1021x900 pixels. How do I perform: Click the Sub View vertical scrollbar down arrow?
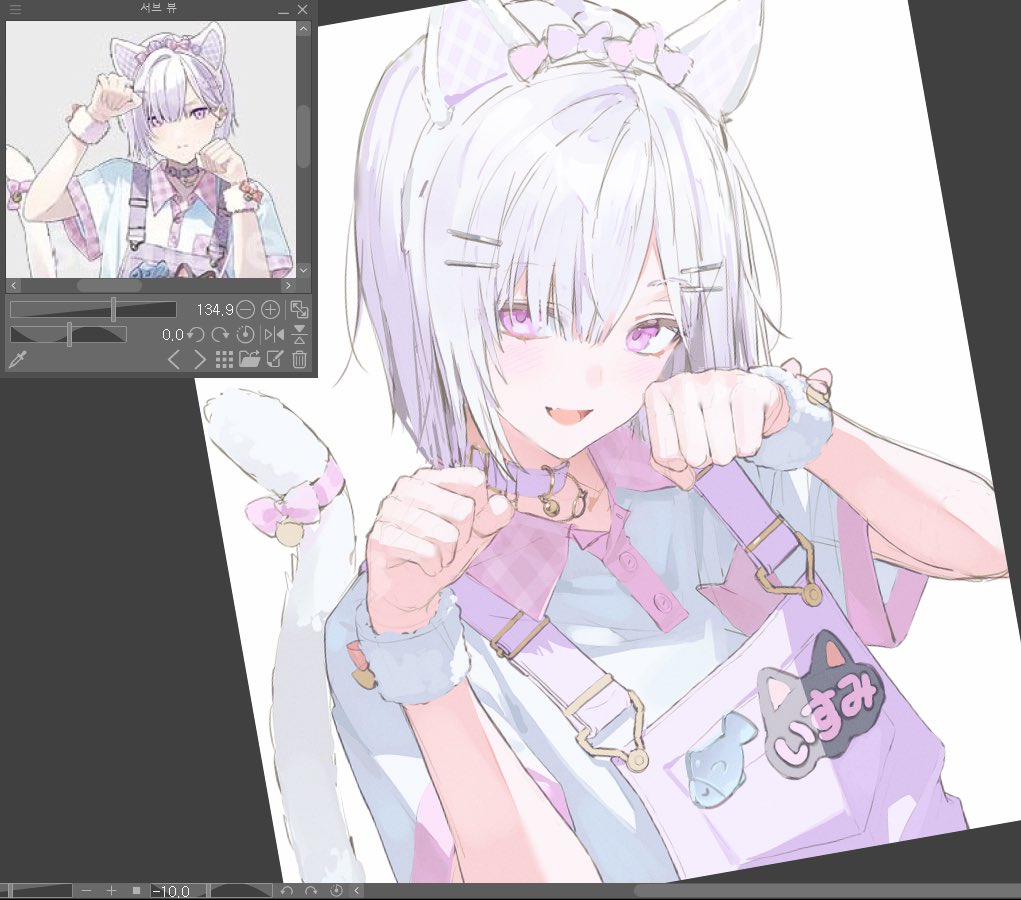(303, 270)
